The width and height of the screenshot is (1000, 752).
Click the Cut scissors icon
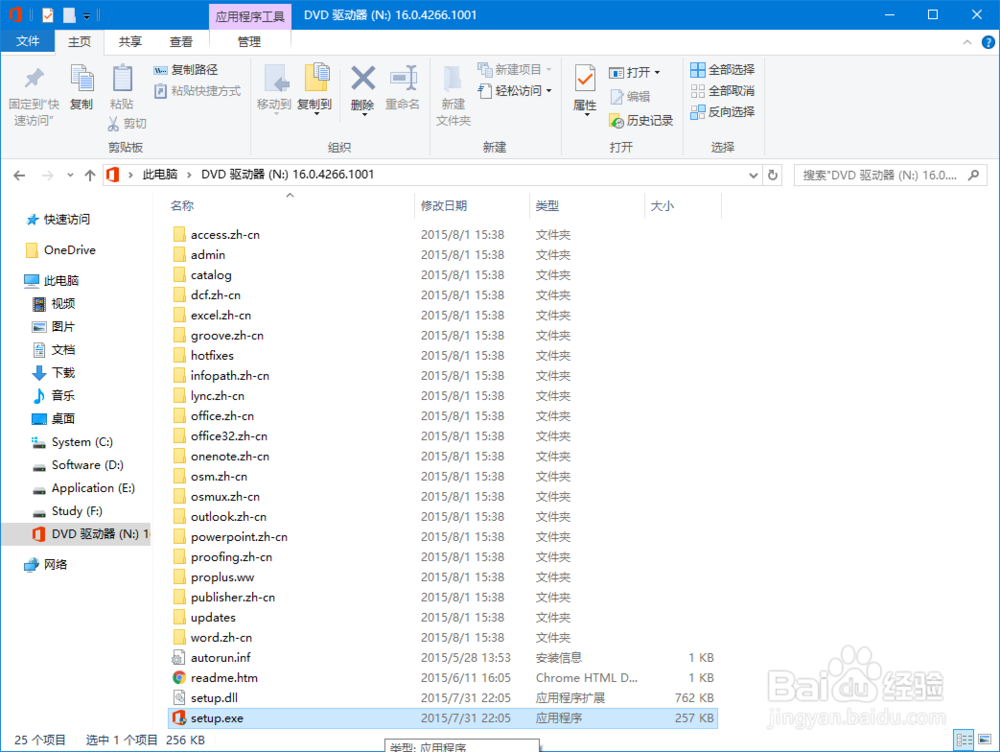point(114,123)
